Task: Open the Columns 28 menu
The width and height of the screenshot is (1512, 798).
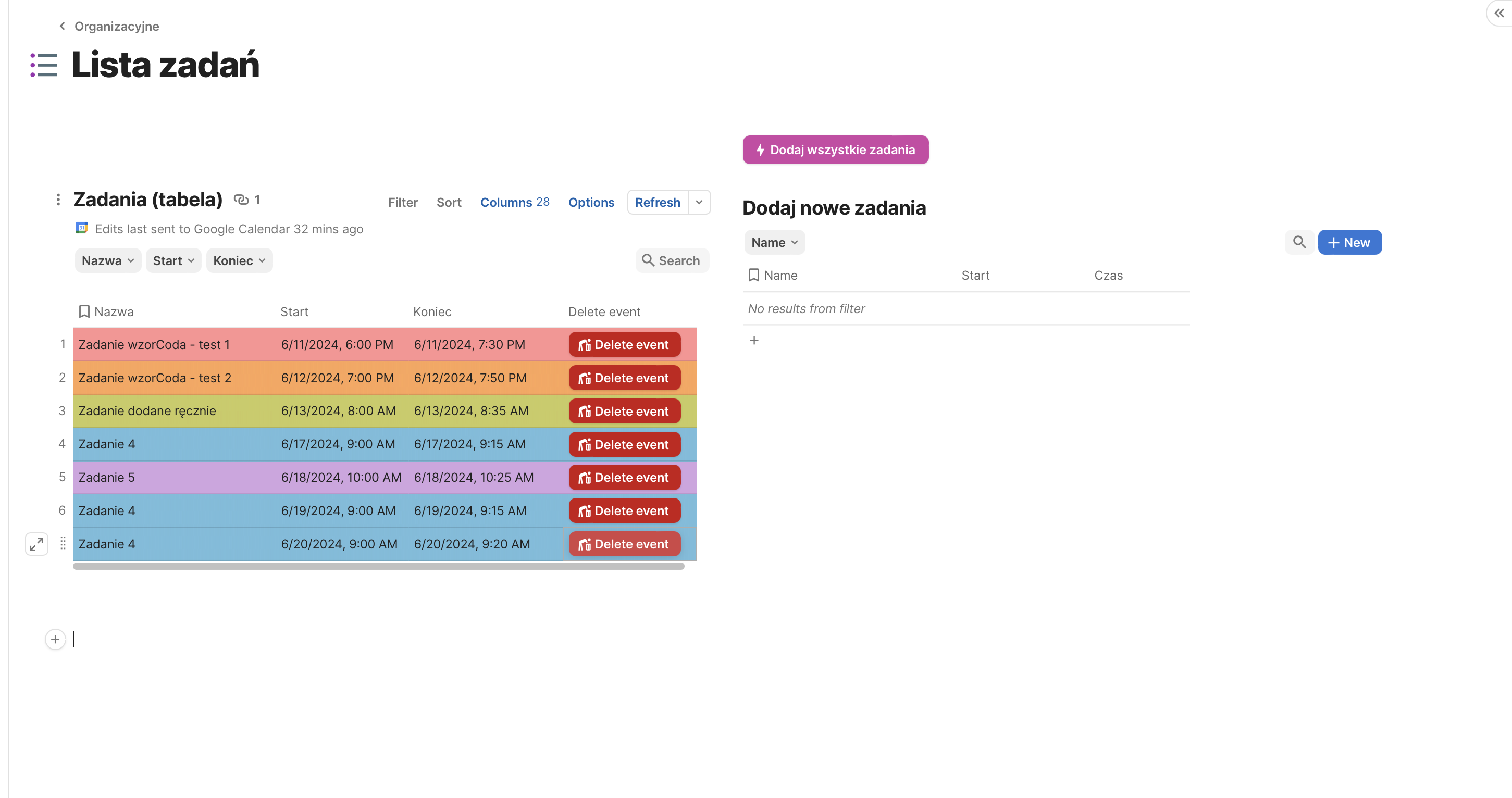Action: click(x=514, y=203)
